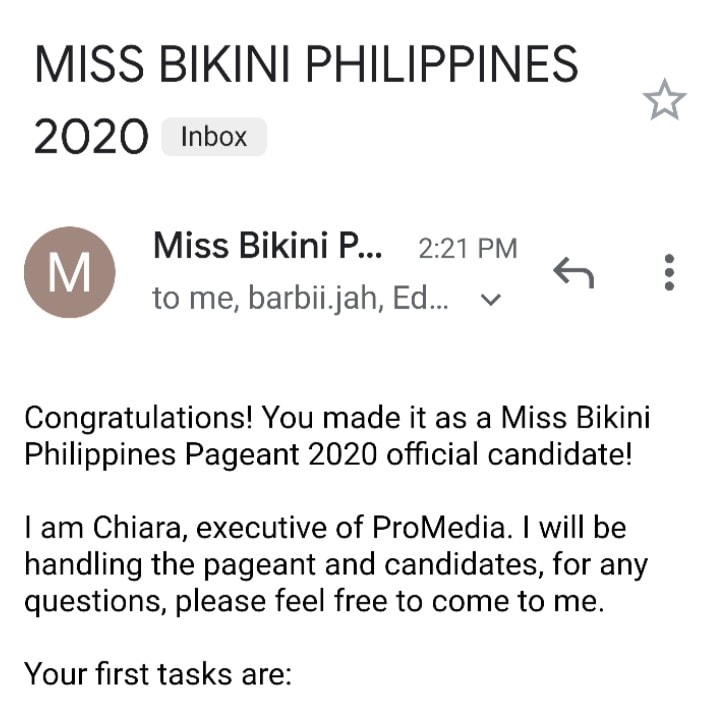
Task: Click the Inbox label chip
Action: coord(214,137)
